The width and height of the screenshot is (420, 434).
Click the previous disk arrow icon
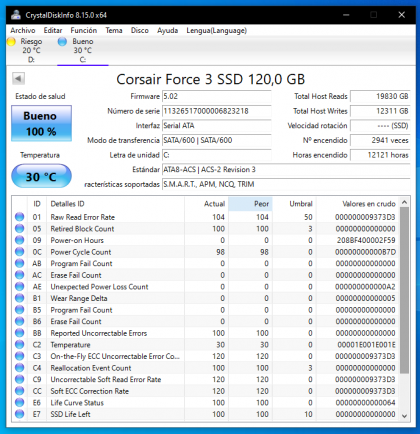coord(18,79)
